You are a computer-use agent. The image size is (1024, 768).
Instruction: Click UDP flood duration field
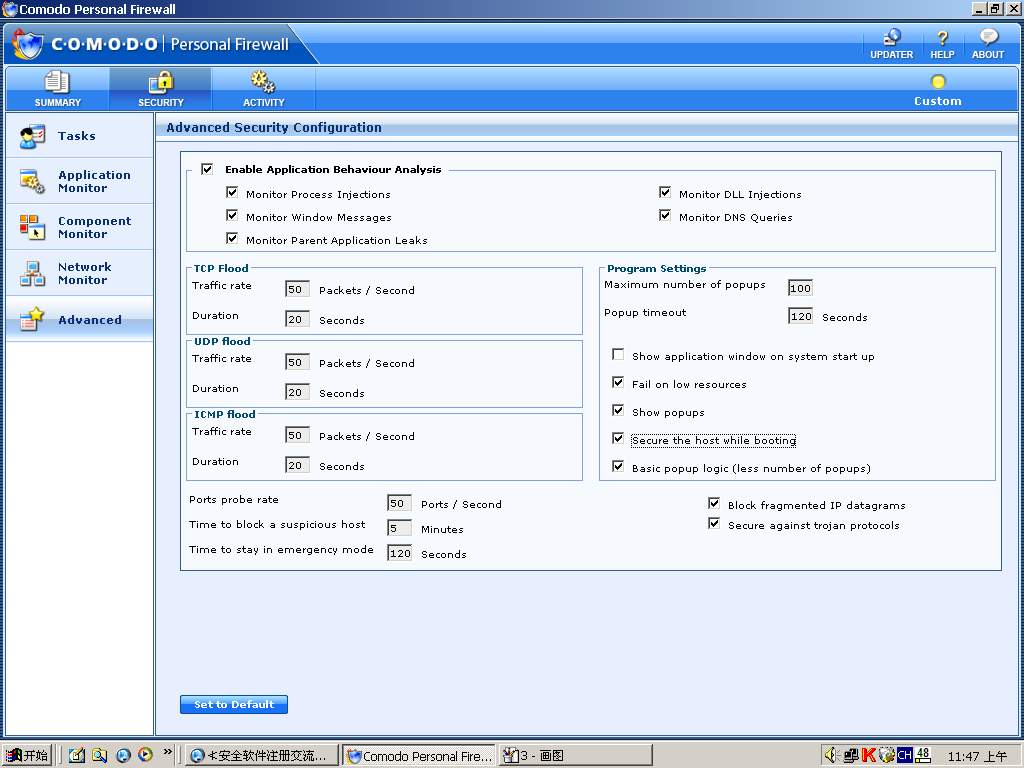pyautogui.click(x=297, y=392)
